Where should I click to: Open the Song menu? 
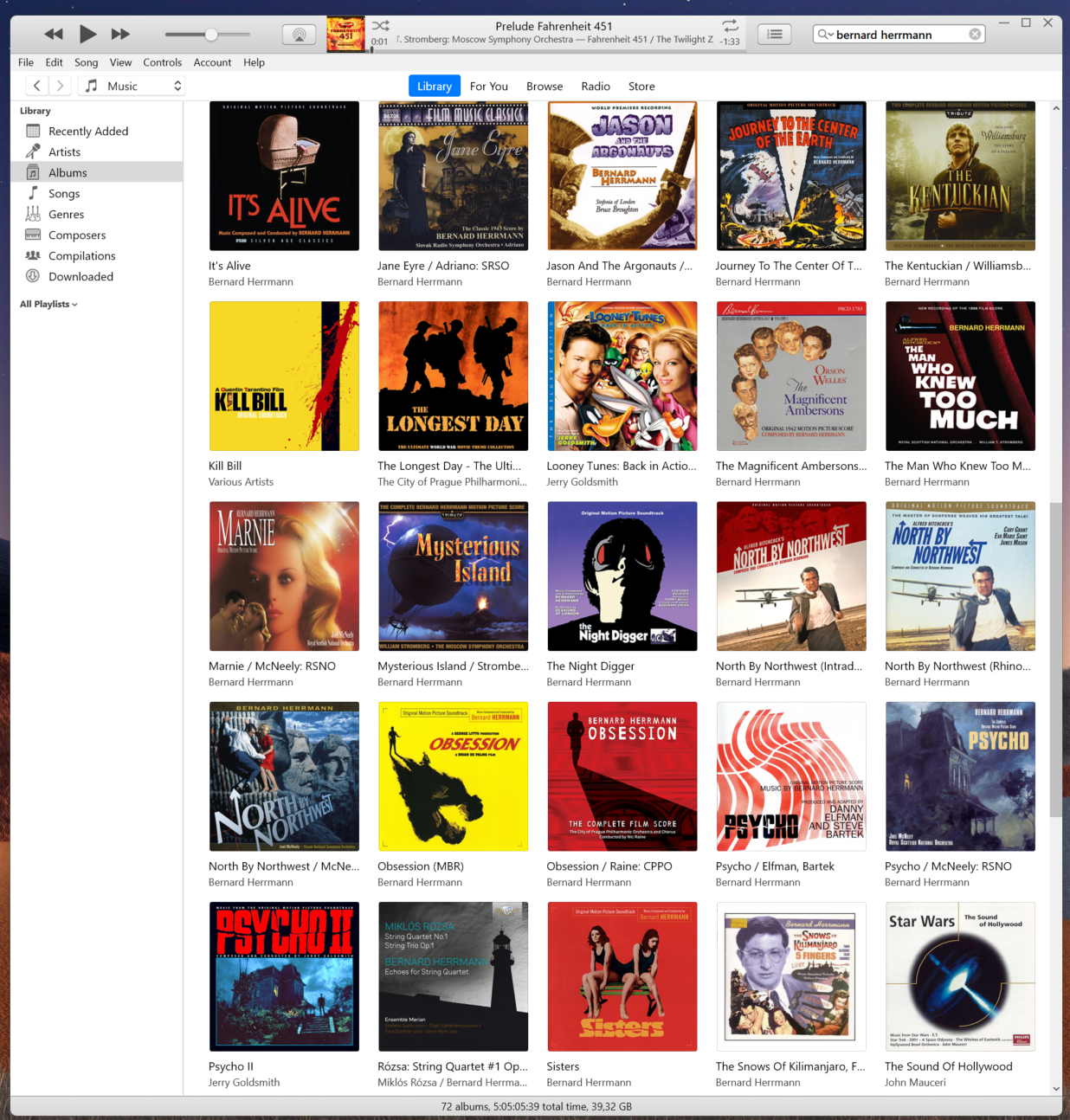(x=87, y=62)
